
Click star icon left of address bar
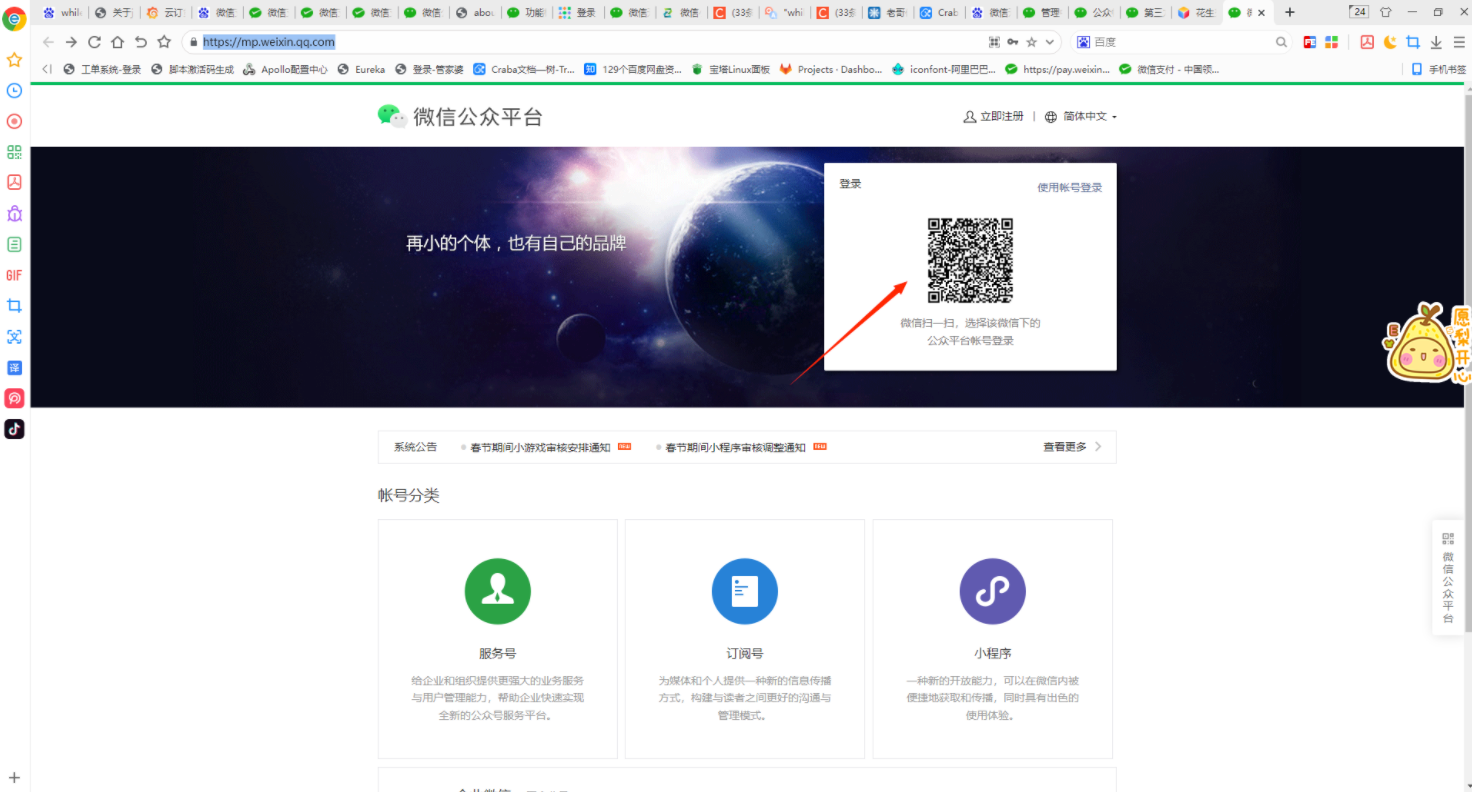[x=164, y=42]
